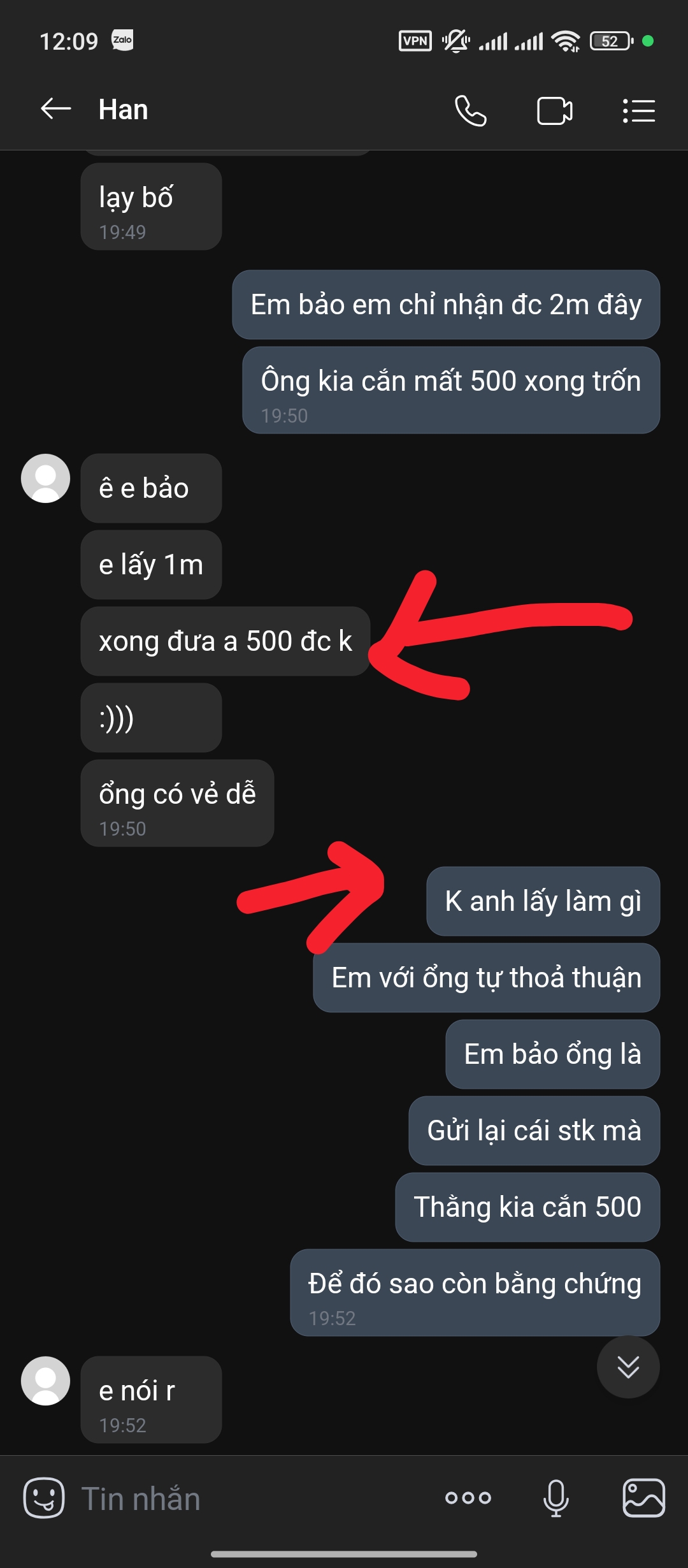Start a voice call with Han
Screen dimensions: 688x1568
pyautogui.click(x=471, y=111)
